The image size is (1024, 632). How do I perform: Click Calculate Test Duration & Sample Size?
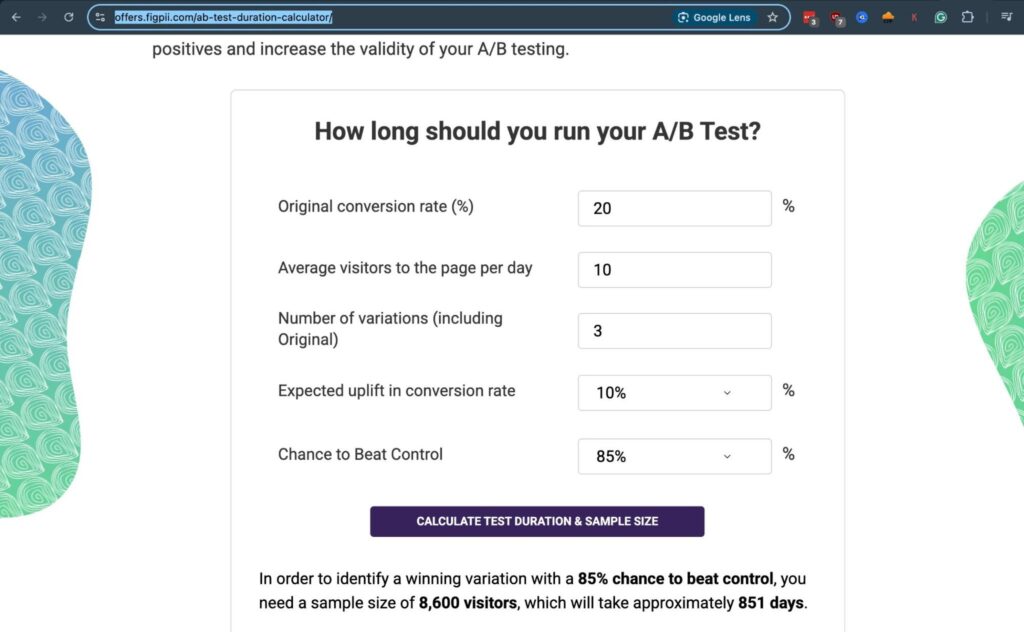537,521
